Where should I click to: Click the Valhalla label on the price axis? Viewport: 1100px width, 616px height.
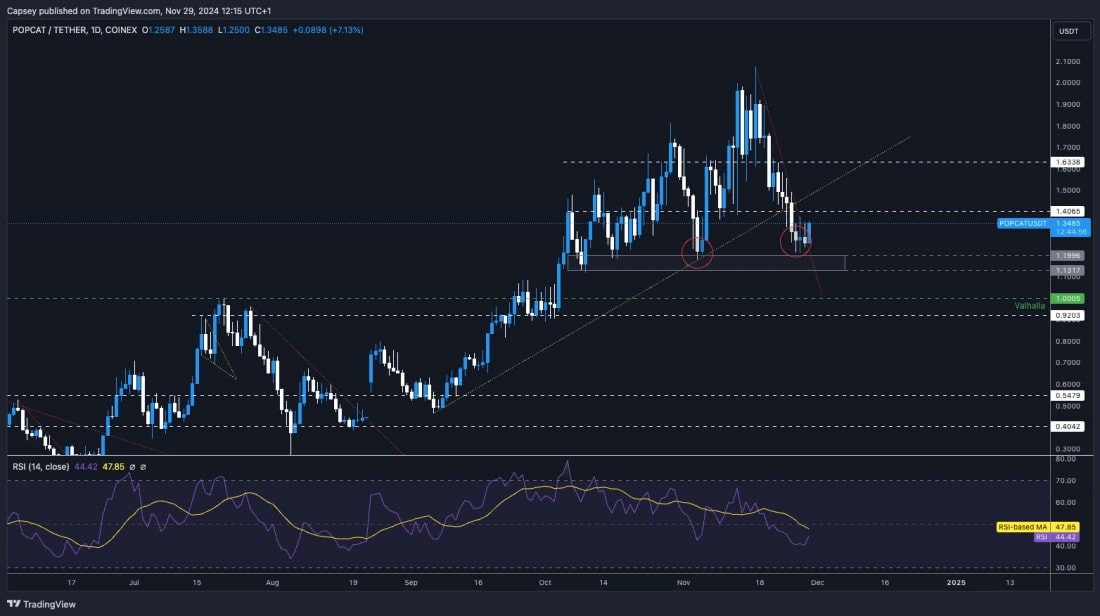(1030, 306)
